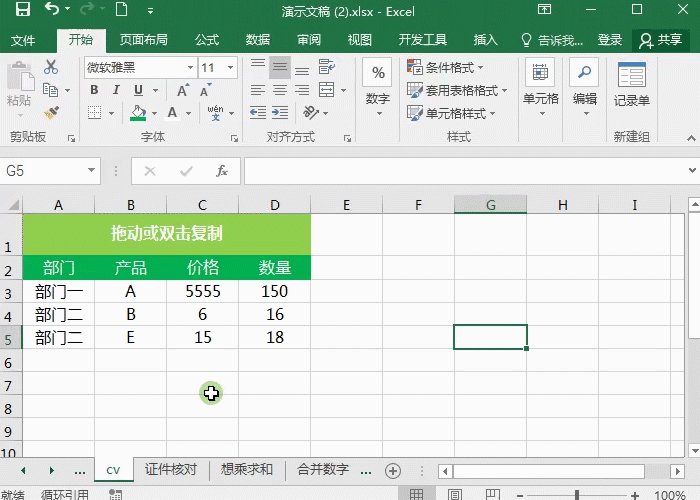Collapse the ribbon with the chevron
700x500 pixels.
coord(691,138)
